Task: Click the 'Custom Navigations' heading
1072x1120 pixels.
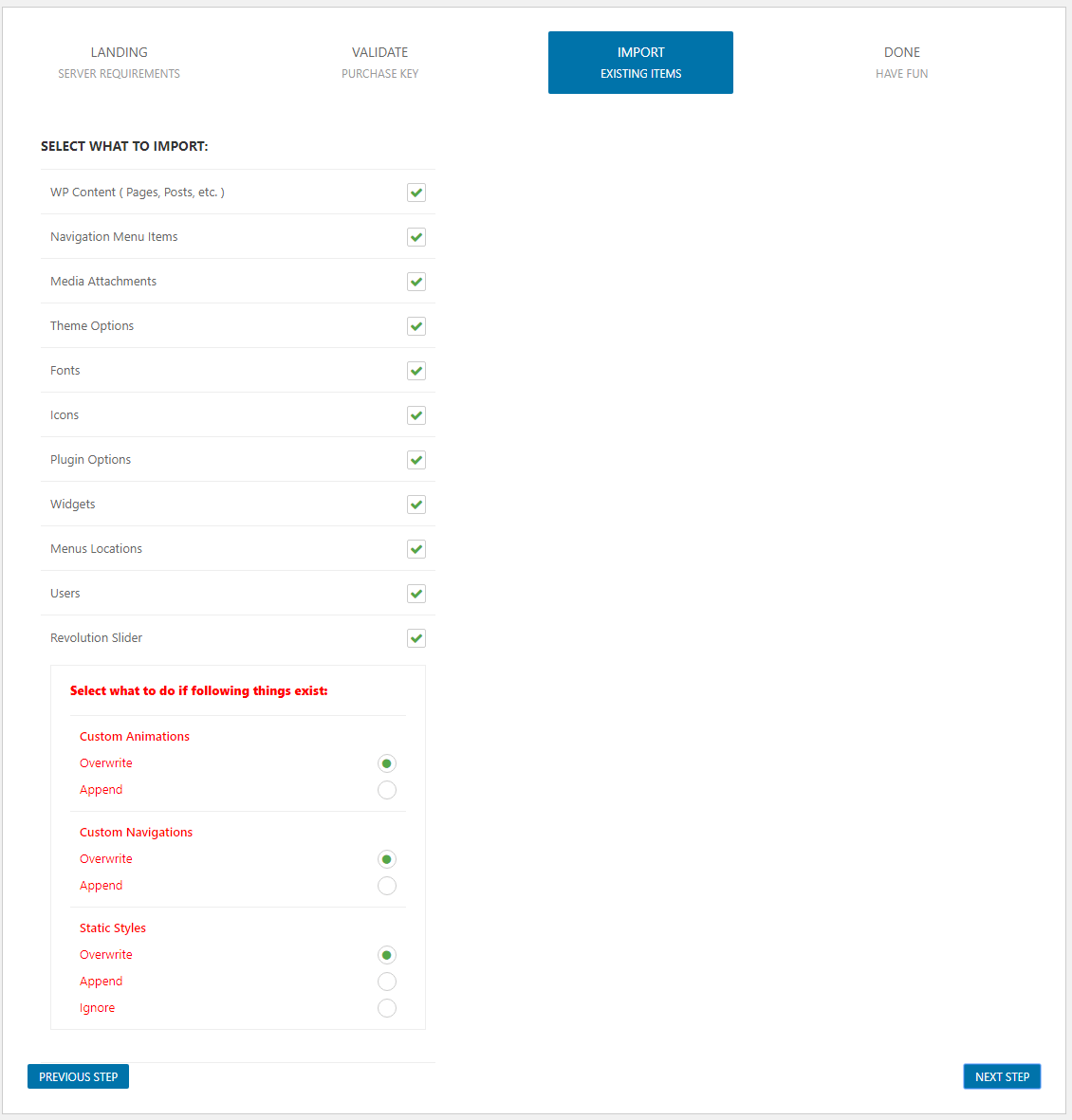Action: pos(136,832)
